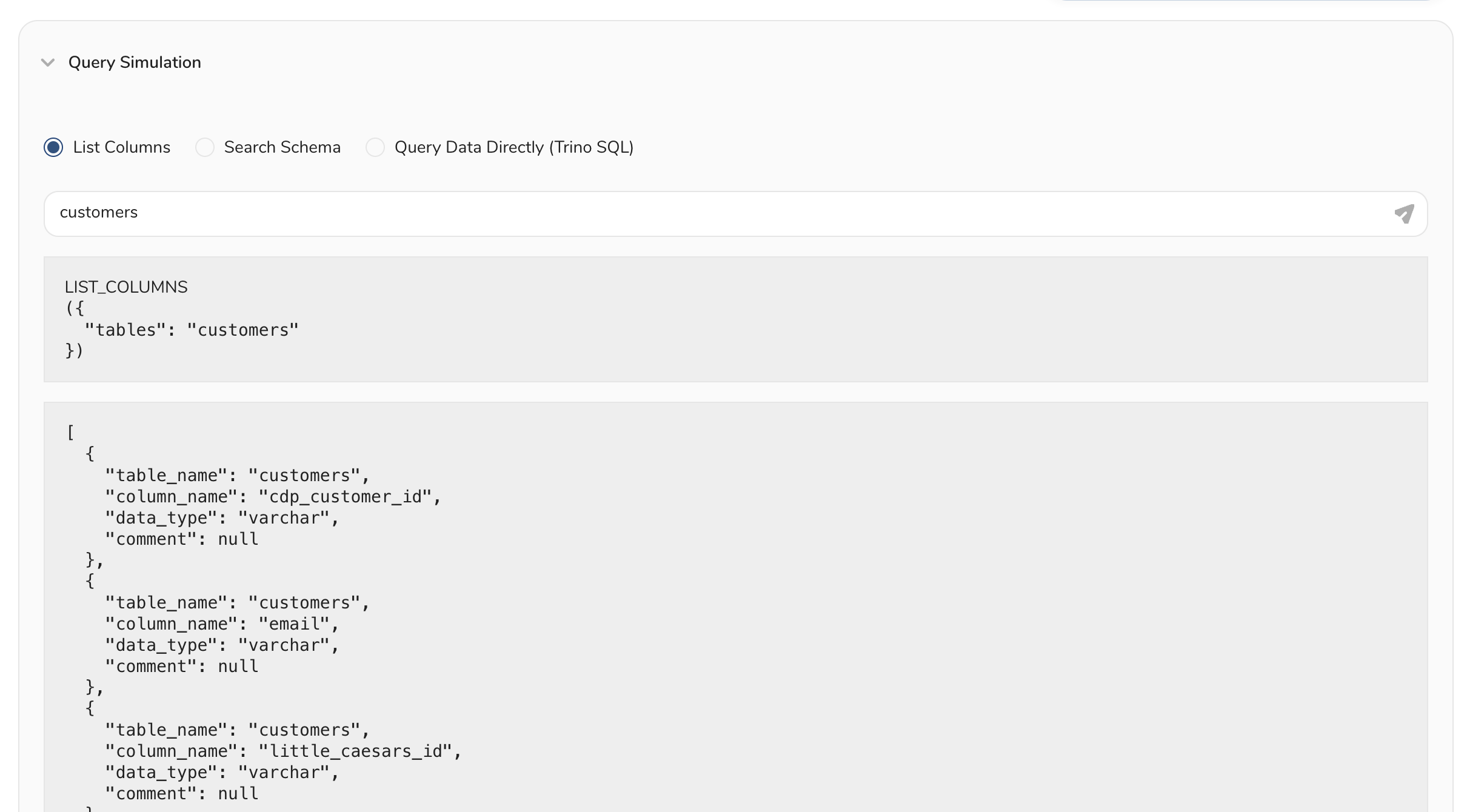The width and height of the screenshot is (1467, 812).
Task: Click the little_caesars_id column name value
Action: (x=355, y=751)
